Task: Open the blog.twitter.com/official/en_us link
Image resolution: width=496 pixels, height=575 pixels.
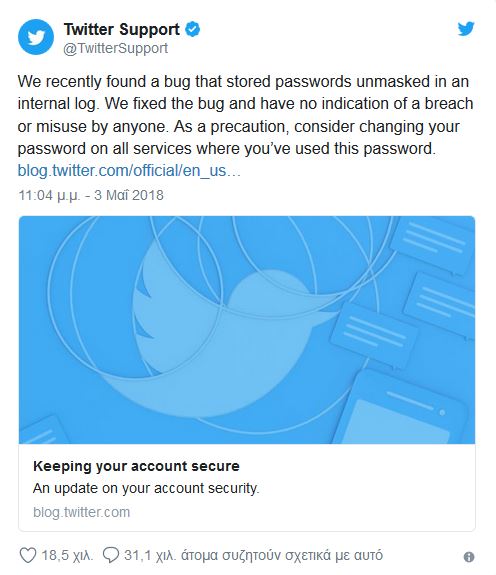Action: tap(129, 171)
